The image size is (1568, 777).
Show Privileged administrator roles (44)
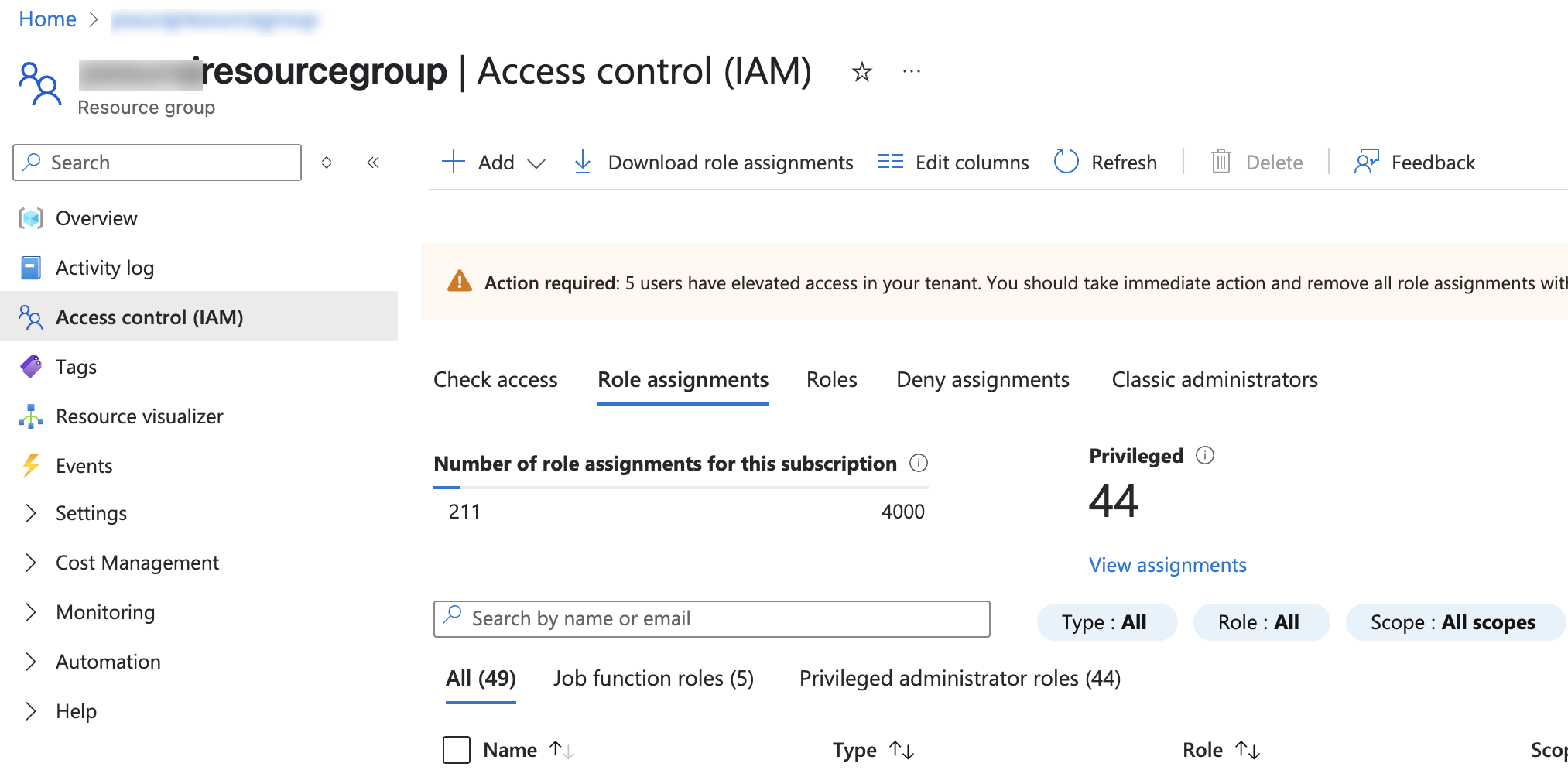pyautogui.click(x=960, y=679)
